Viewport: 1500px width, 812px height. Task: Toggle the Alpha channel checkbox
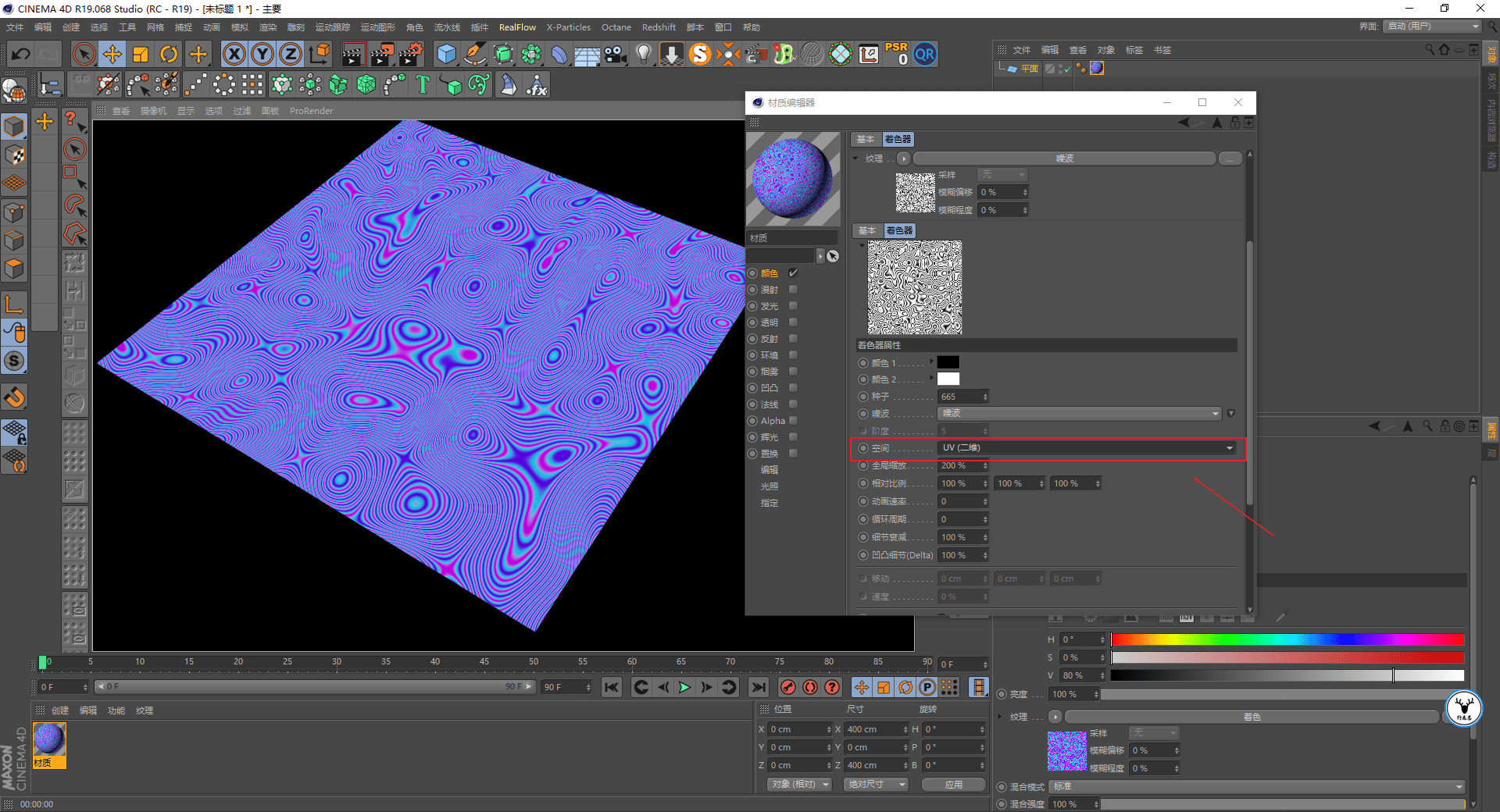coord(793,421)
